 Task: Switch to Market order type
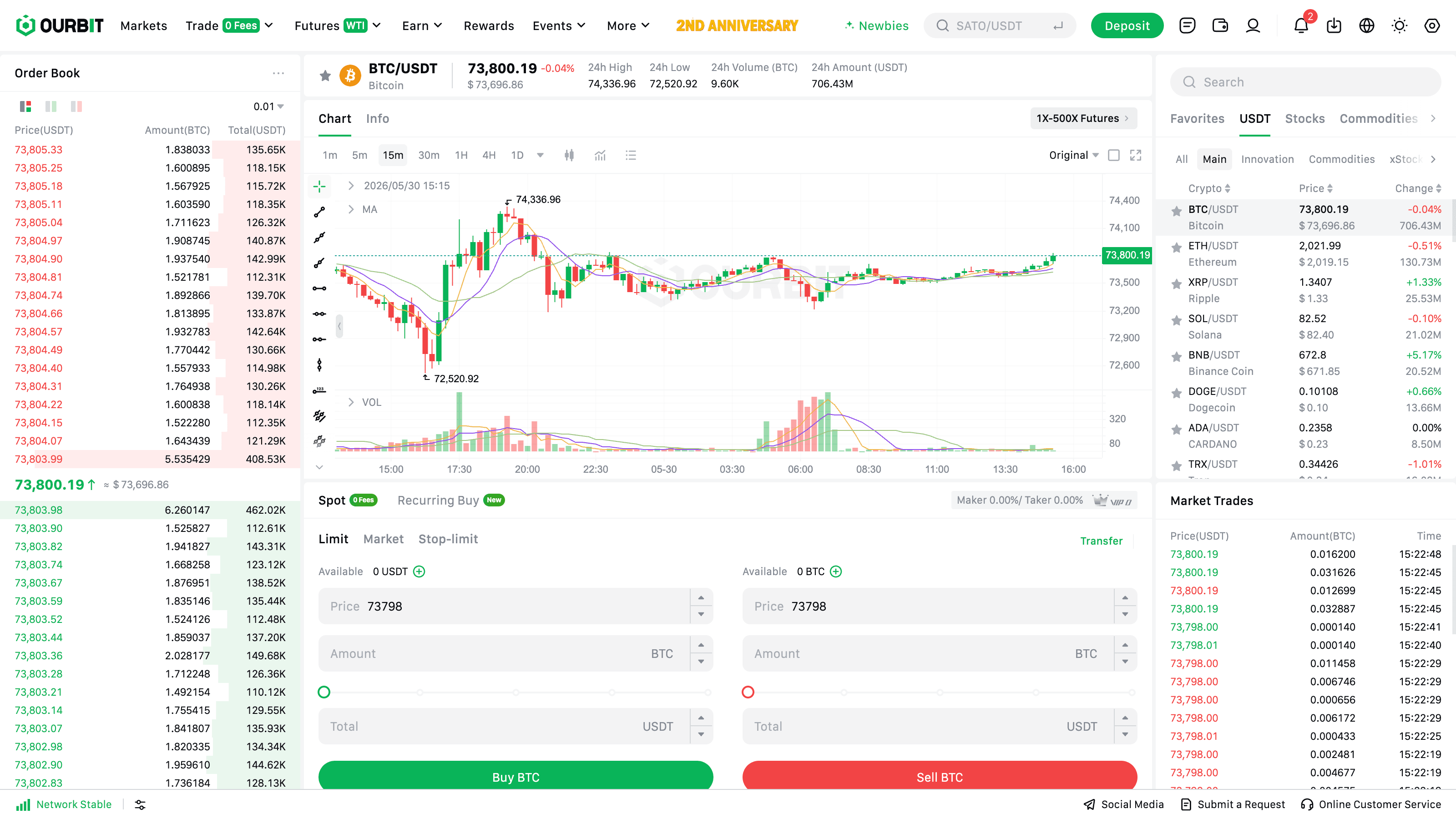[x=383, y=539]
